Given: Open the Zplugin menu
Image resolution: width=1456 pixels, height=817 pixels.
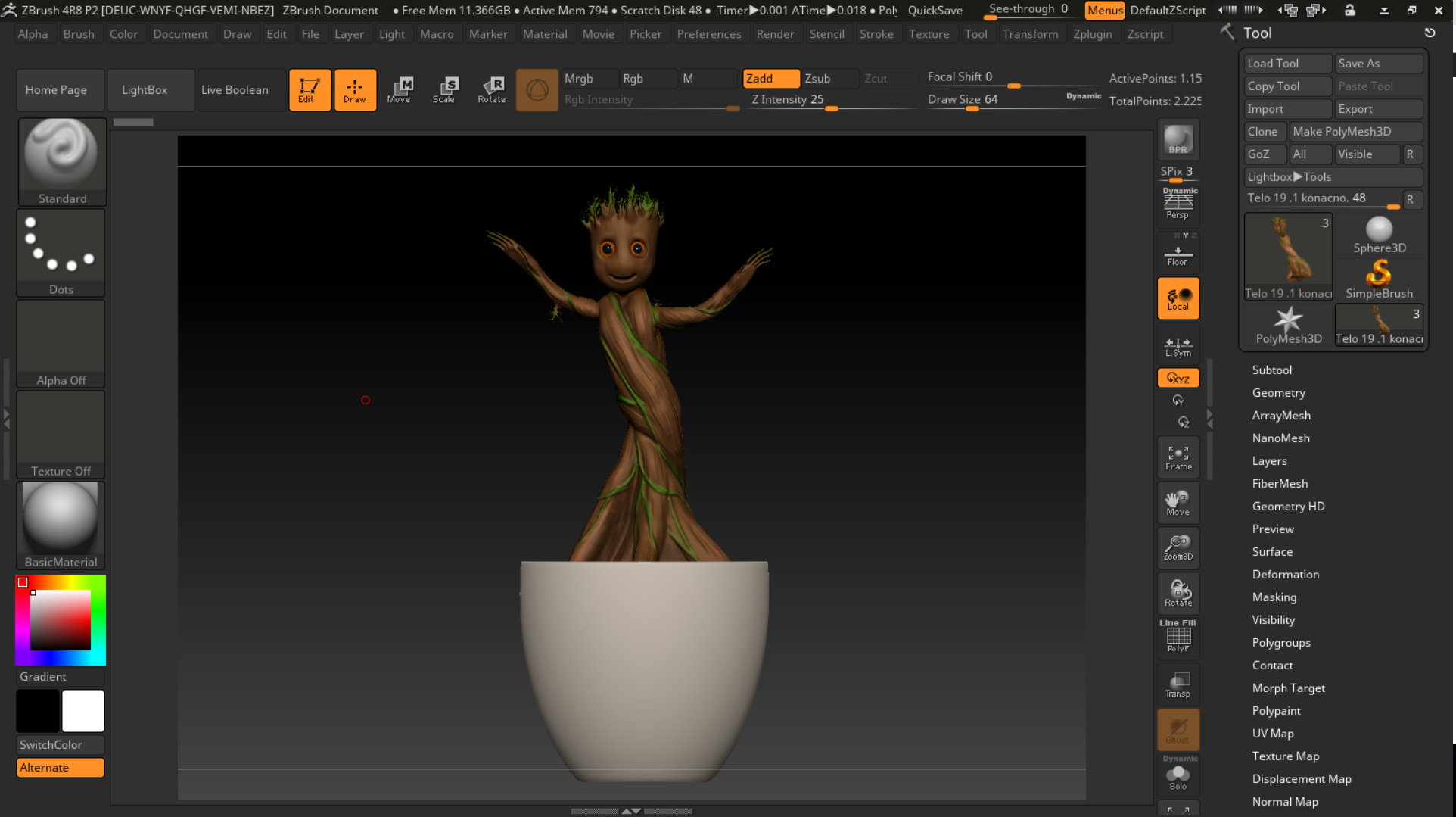Looking at the screenshot, I should 1093,34.
